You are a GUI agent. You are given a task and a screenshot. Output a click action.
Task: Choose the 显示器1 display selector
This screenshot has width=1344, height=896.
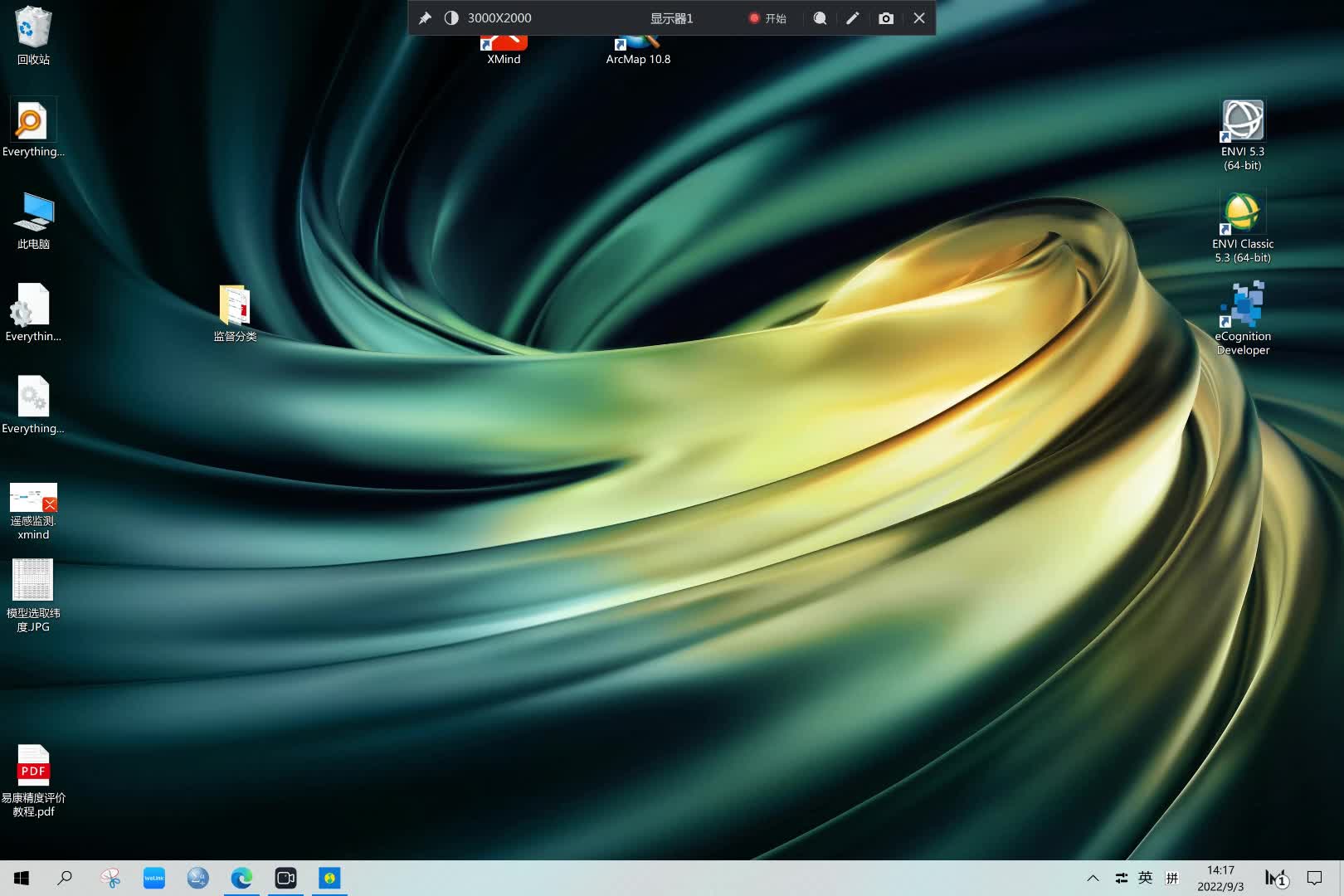pos(671,18)
